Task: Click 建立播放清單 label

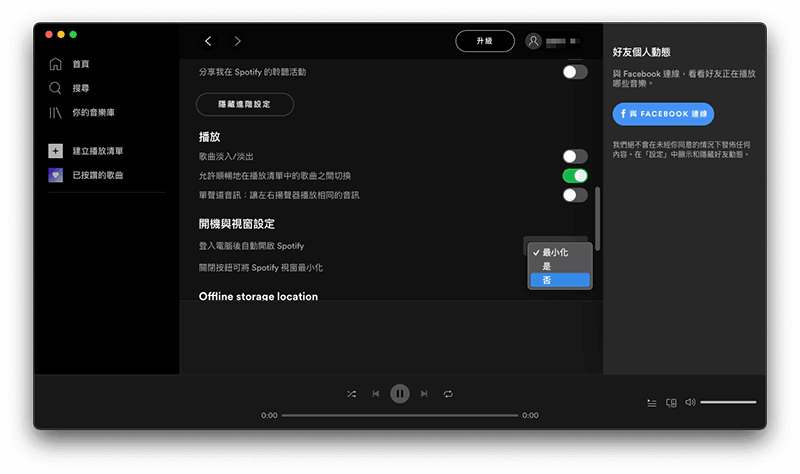Action: click(97, 151)
